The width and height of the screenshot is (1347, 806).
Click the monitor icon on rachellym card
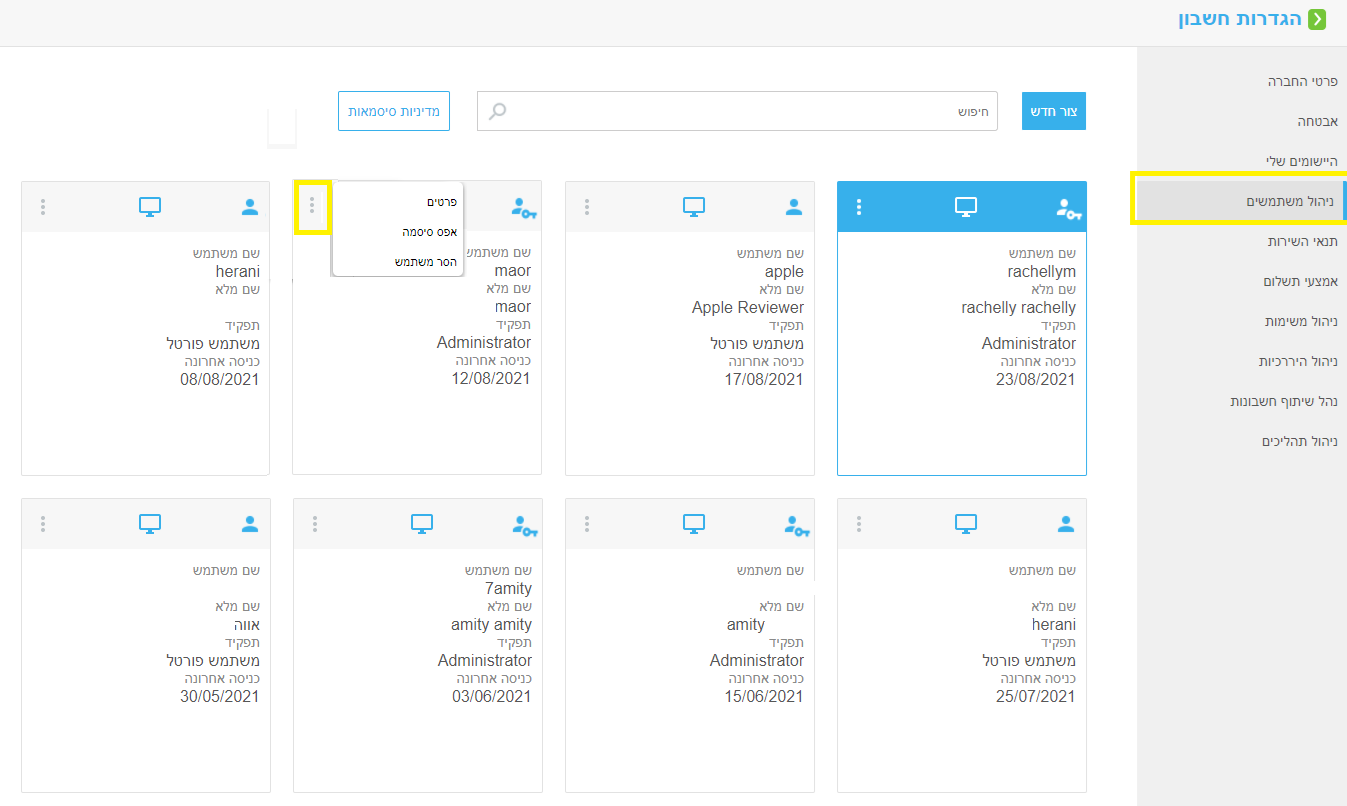[965, 207]
